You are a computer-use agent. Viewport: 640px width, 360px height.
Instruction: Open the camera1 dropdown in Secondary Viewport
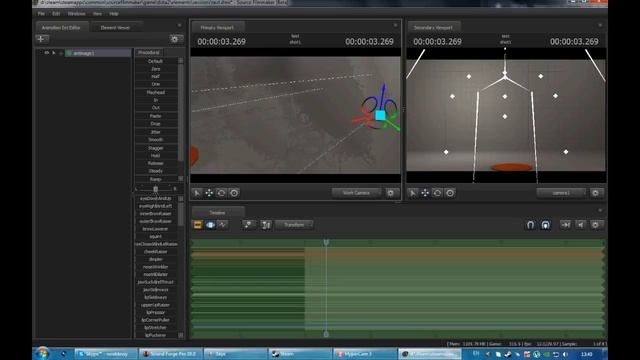(561, 193)
